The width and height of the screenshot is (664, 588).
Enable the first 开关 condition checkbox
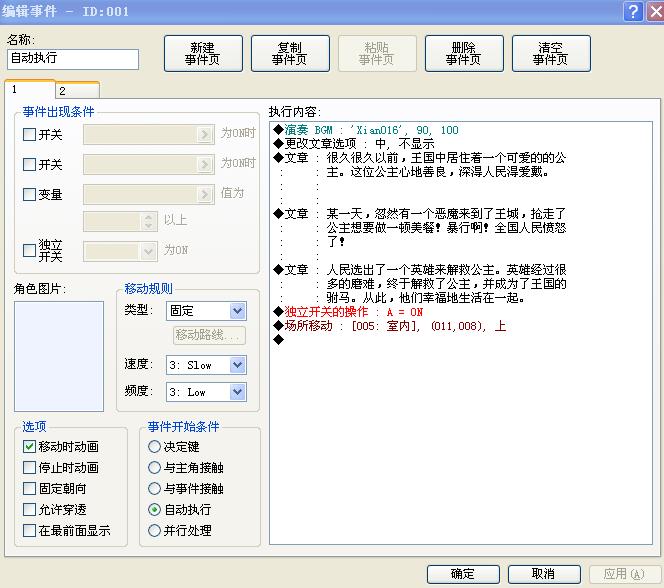29,135
